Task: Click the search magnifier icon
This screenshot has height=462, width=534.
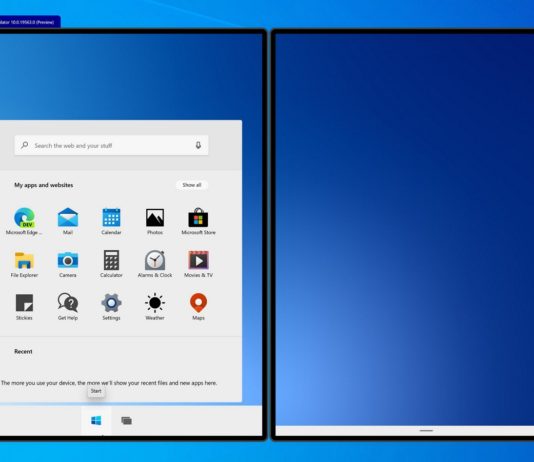Action: (x=25, y=145)
